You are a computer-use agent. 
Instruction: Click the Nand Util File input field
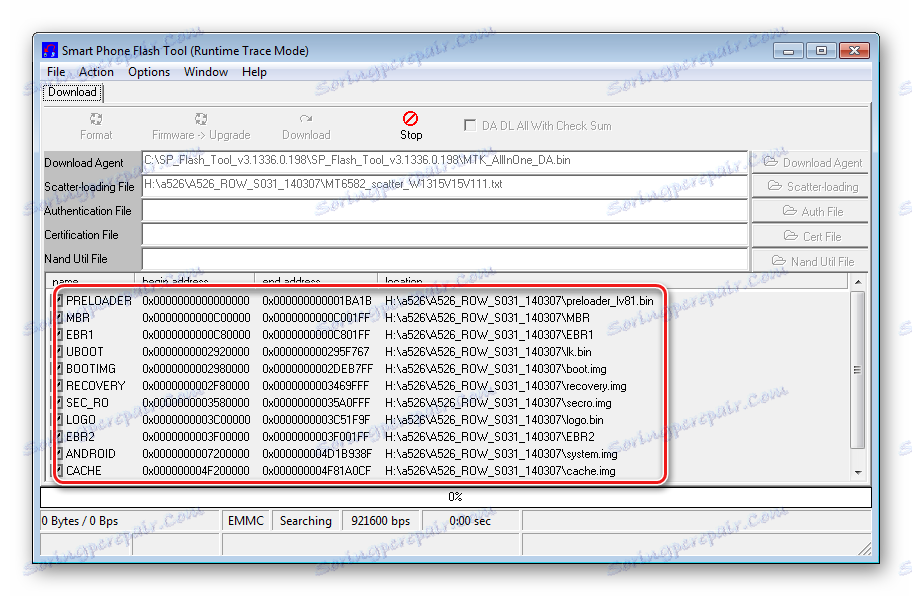click(444, 259)
